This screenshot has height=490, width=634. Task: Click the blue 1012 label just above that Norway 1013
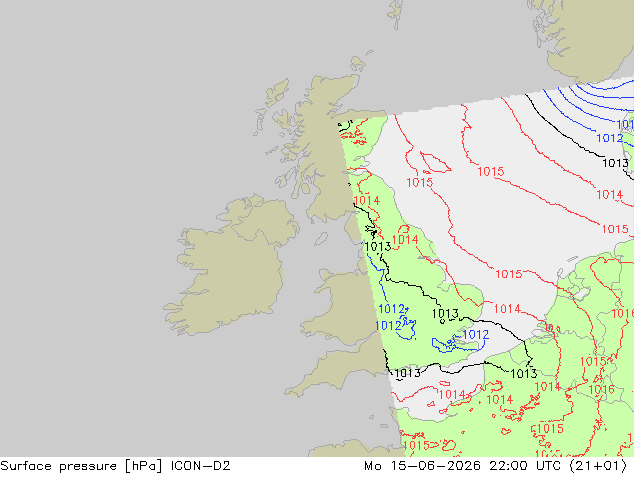610,138
